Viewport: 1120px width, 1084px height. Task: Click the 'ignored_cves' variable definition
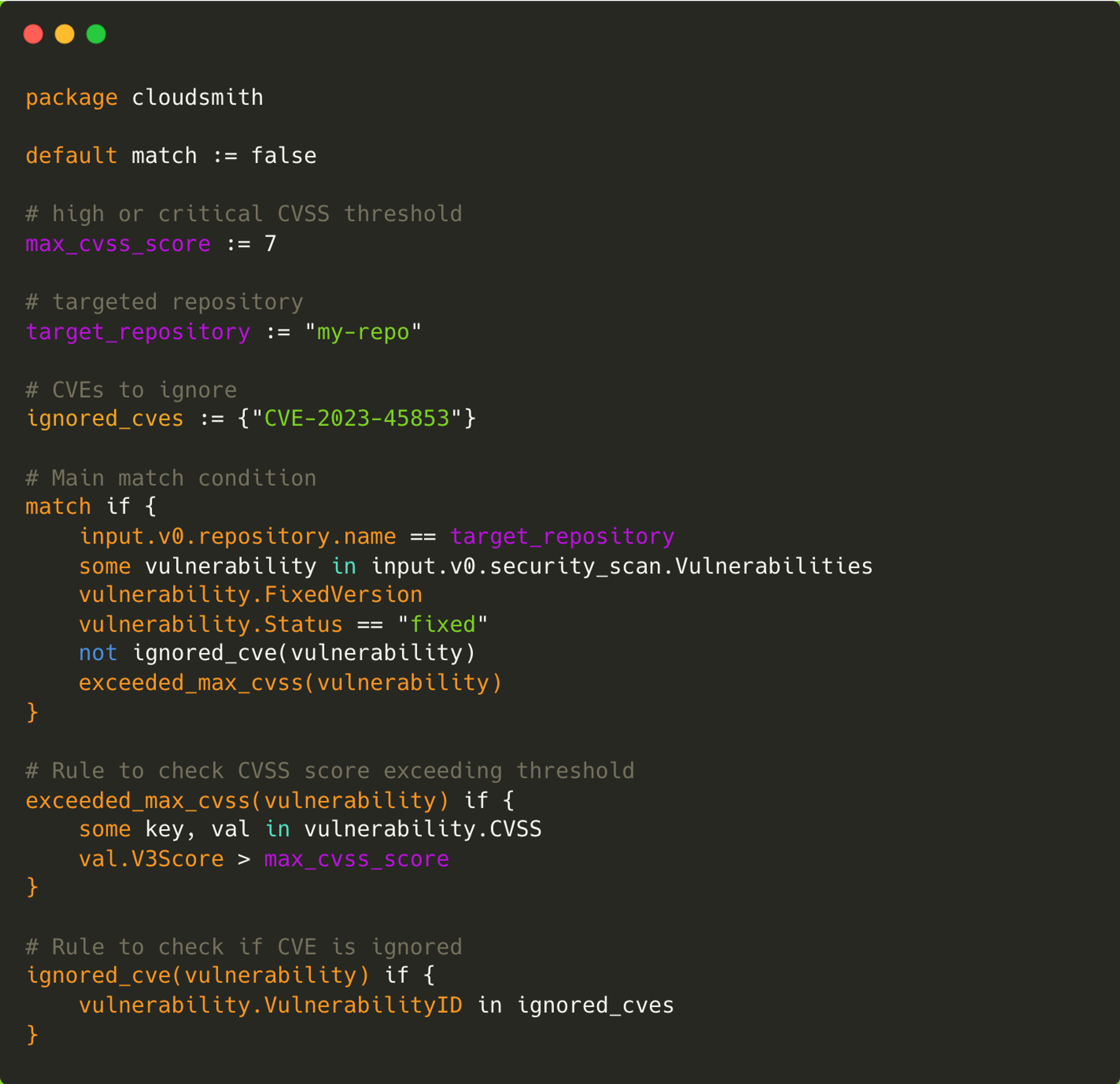[105, 419]
